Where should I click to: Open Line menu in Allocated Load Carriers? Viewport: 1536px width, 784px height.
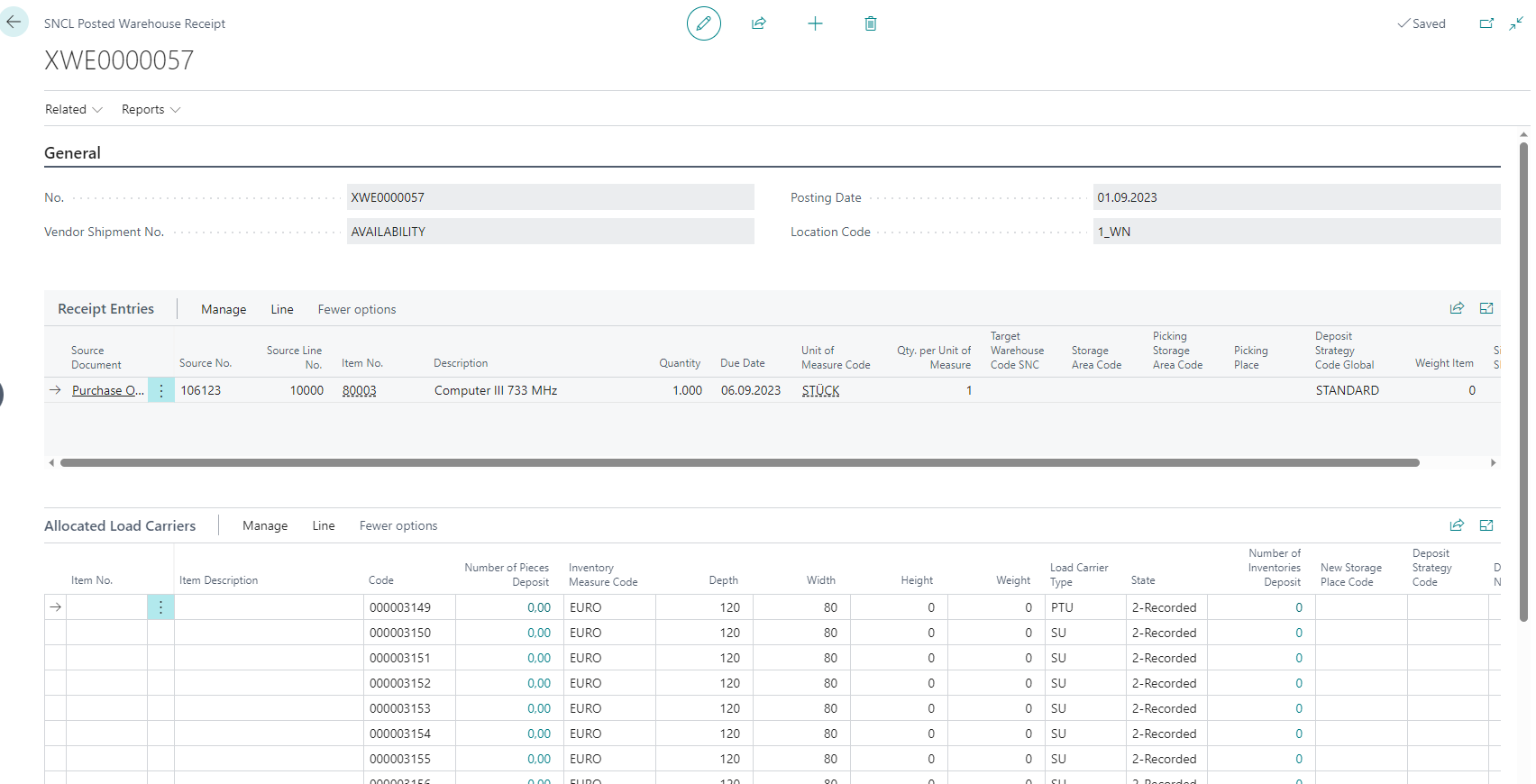(324, 525)
